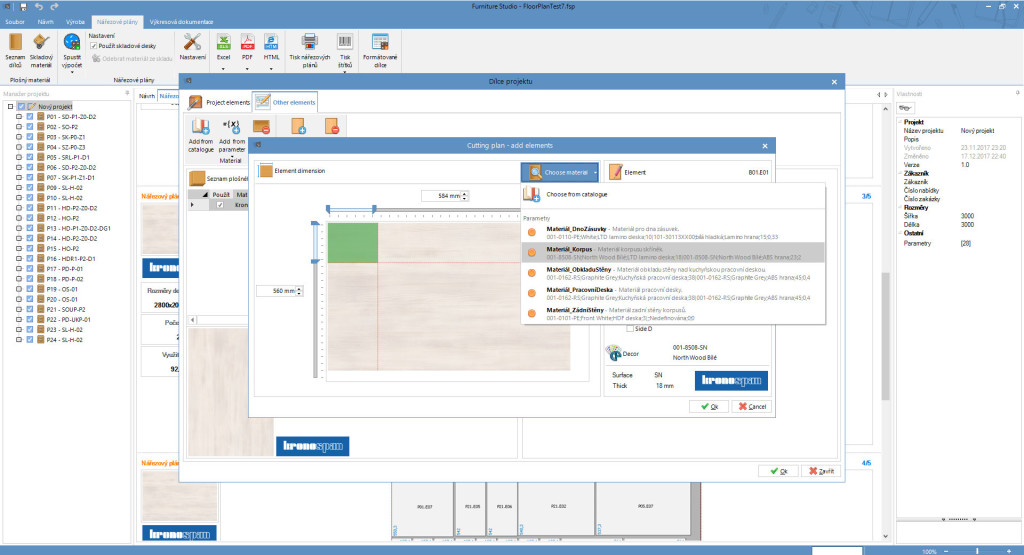Select Materiál_ObkladuStěny parameter

(673, 274)
